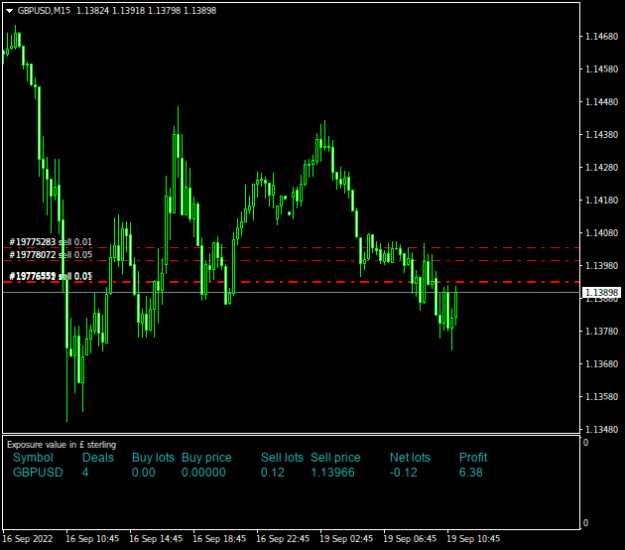Screen dimensions: 625x550
Task: Click the Net lots column header
Action: click(x=410, y=458)
